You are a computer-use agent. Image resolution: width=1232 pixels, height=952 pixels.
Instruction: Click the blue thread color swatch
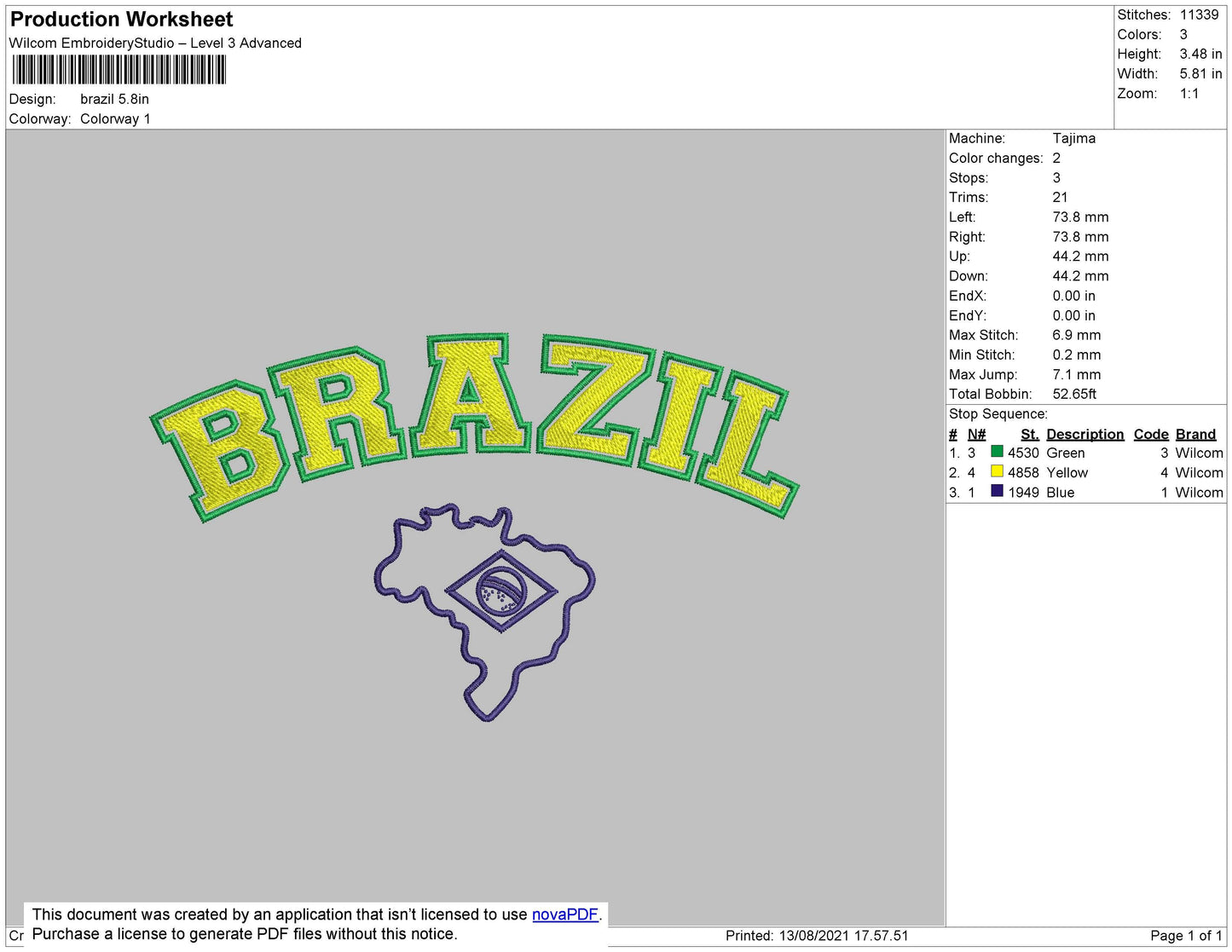(997, 491)
